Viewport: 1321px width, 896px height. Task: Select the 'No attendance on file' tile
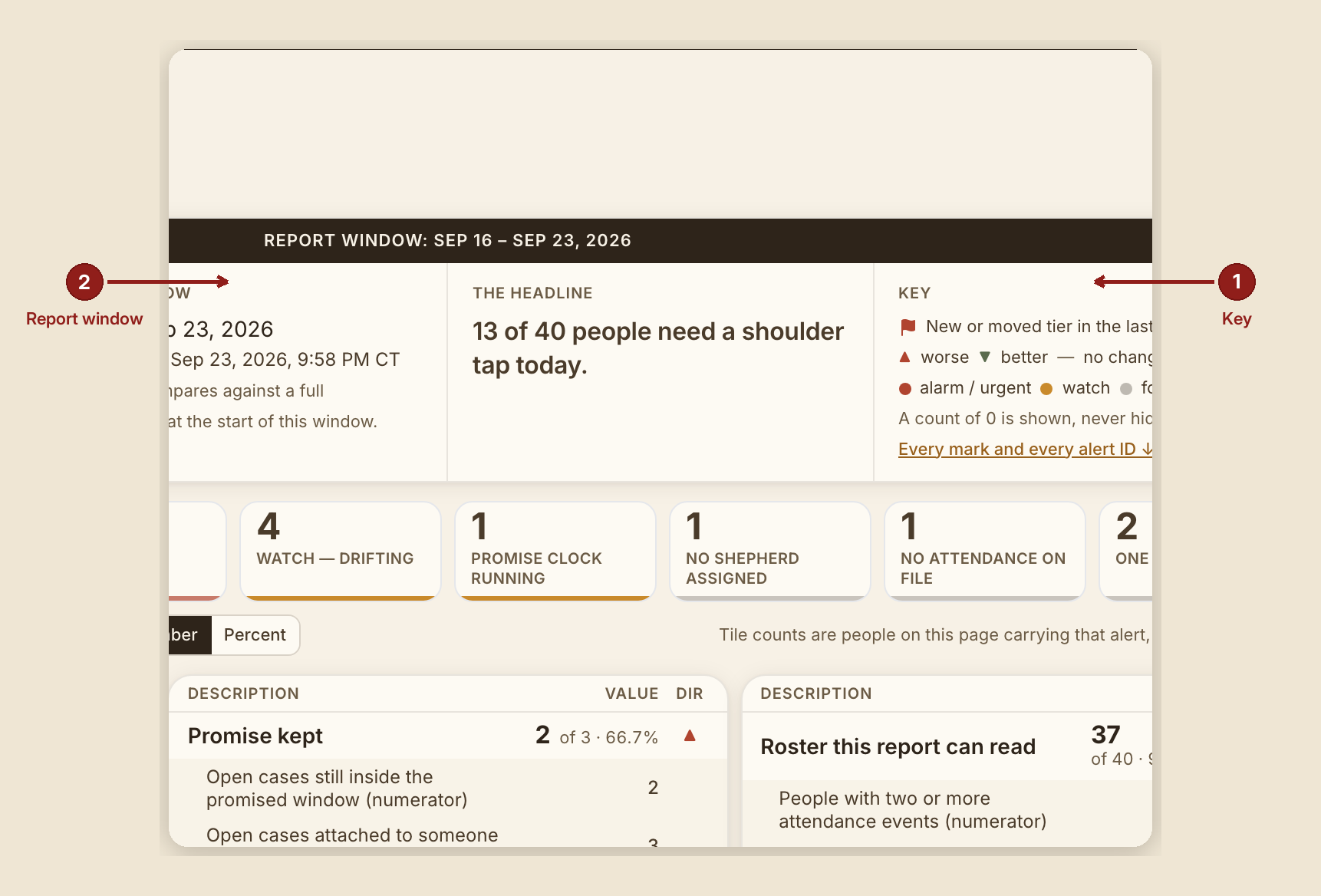tap(985, 551)
